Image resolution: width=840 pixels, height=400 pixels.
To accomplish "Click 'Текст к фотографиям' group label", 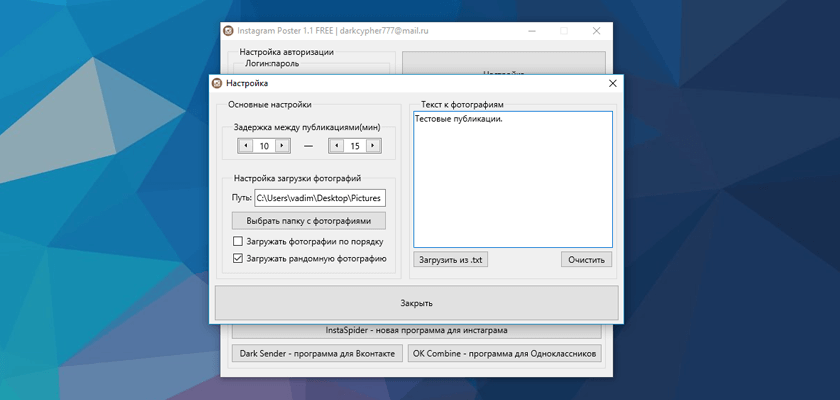I will click(462, 105).
